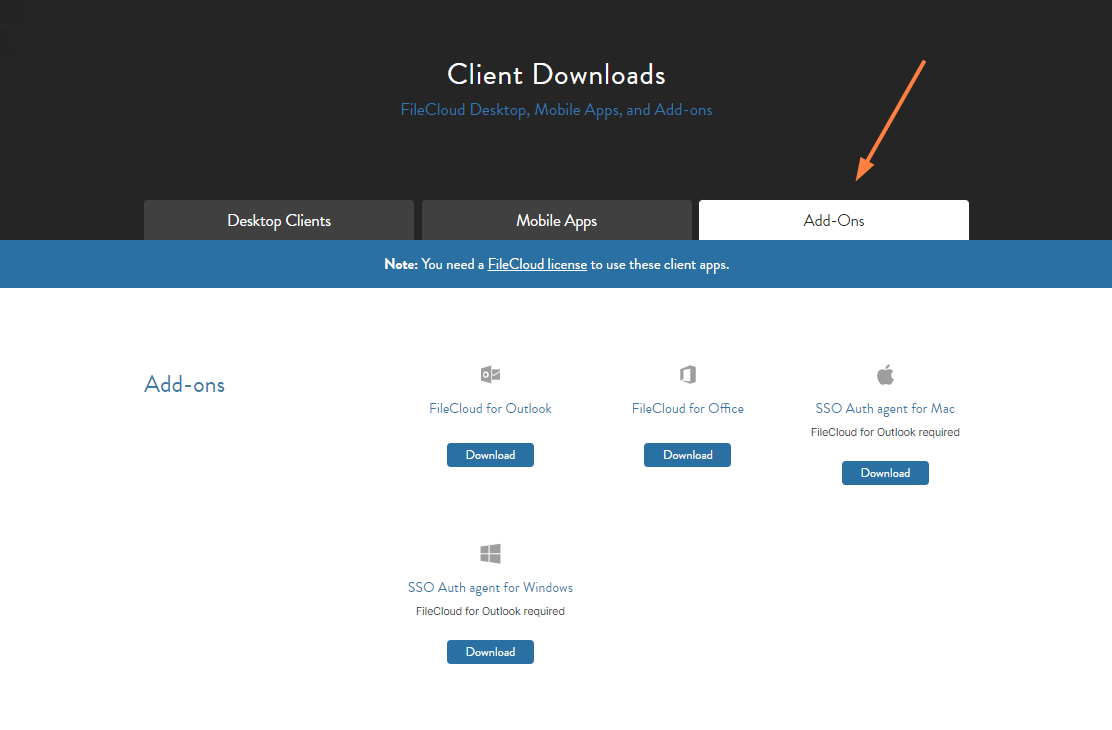Click the SSO Auth agent for Mac title
The width and height of the screenshot is (1112, 730).
click(885, 408)
